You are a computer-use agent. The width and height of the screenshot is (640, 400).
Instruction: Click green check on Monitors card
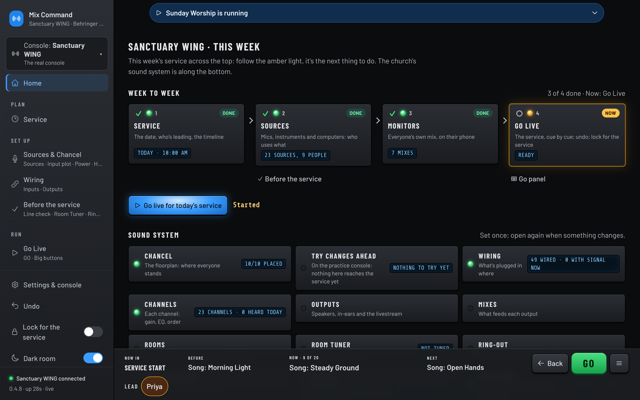click(393, 113)
